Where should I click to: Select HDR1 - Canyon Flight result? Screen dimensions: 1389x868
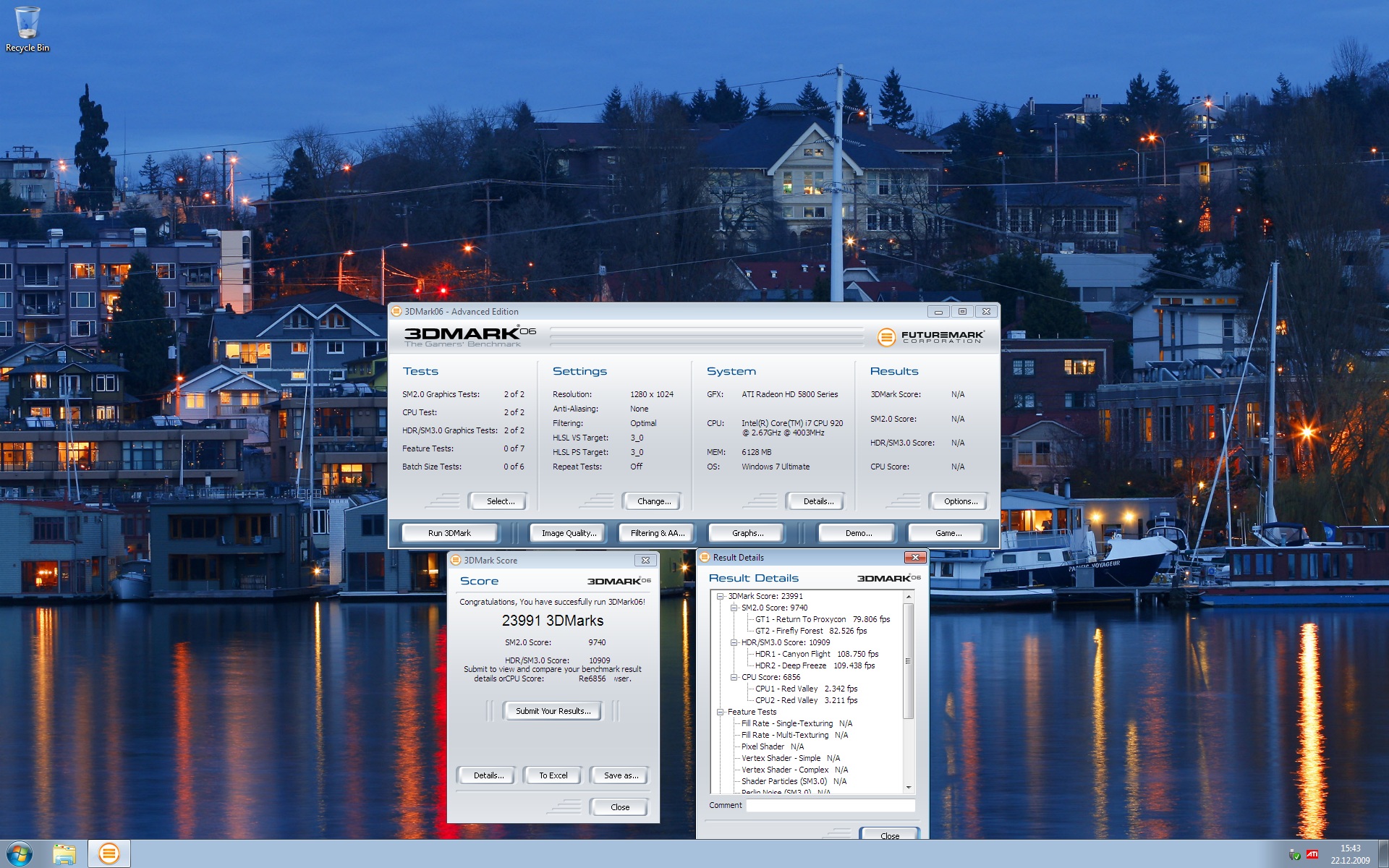coord(817,655)
